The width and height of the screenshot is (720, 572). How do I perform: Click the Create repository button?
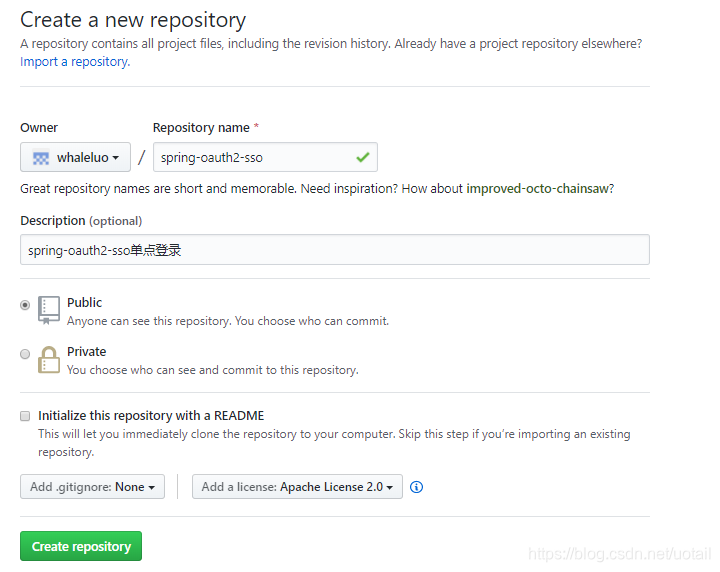tap(81, 546)
